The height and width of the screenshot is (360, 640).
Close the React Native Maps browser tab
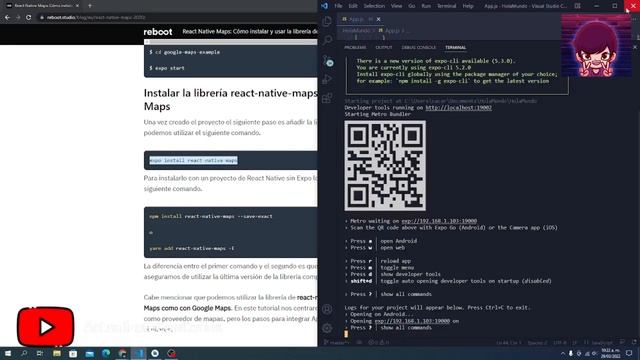coord(77,6)
